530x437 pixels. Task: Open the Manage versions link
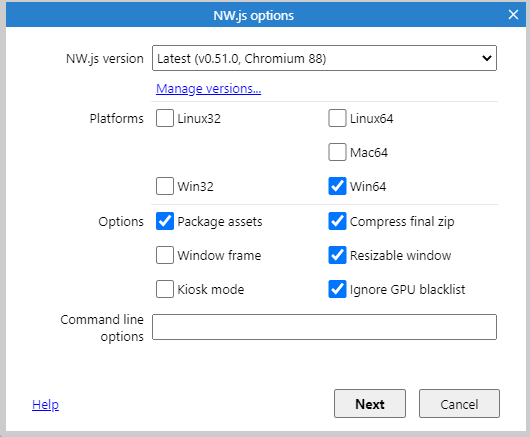(209, 89)
